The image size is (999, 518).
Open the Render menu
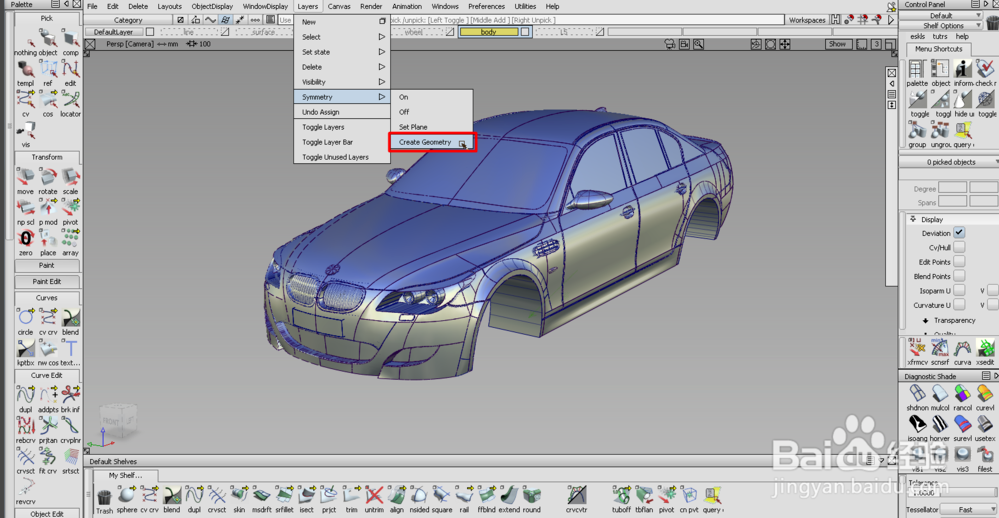(371, 6)
